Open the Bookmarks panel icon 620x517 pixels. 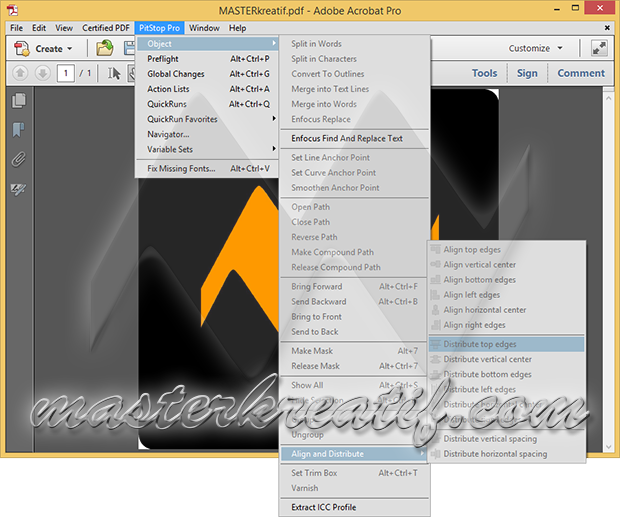coord(18,130)
